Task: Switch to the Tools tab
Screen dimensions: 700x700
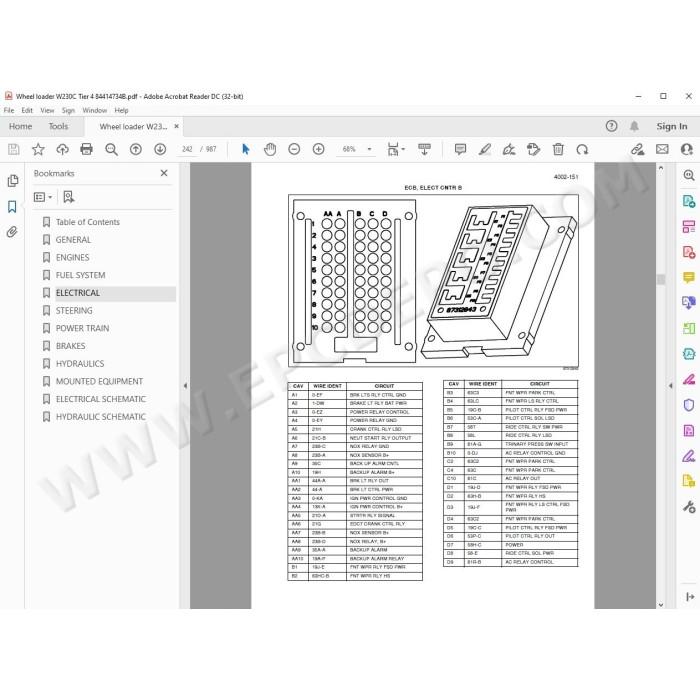Action: tap(58, 126)
